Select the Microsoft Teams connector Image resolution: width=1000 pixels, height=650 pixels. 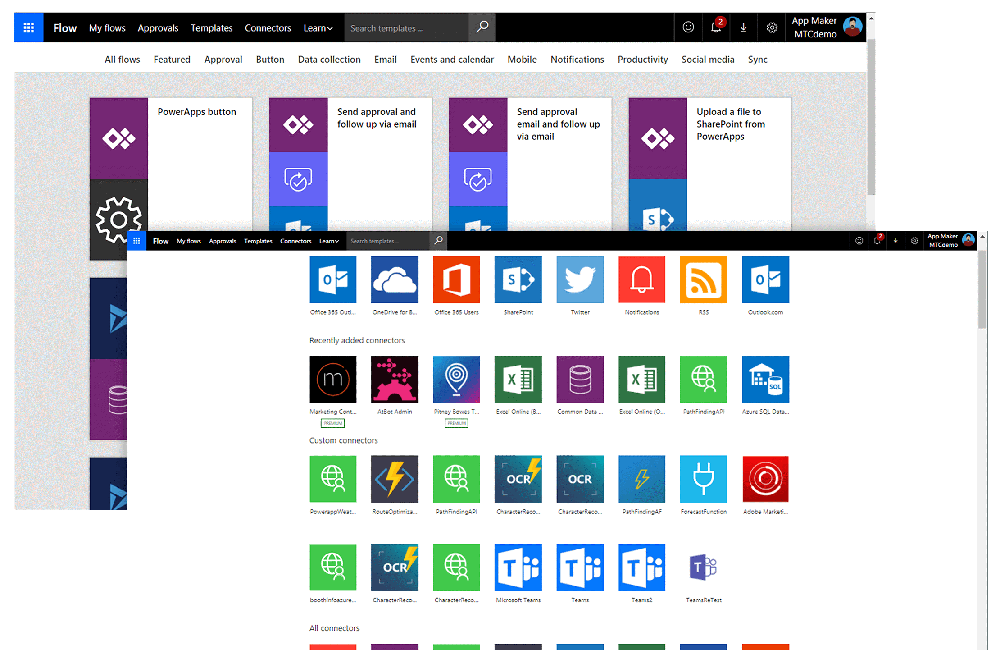click(518, 568)
